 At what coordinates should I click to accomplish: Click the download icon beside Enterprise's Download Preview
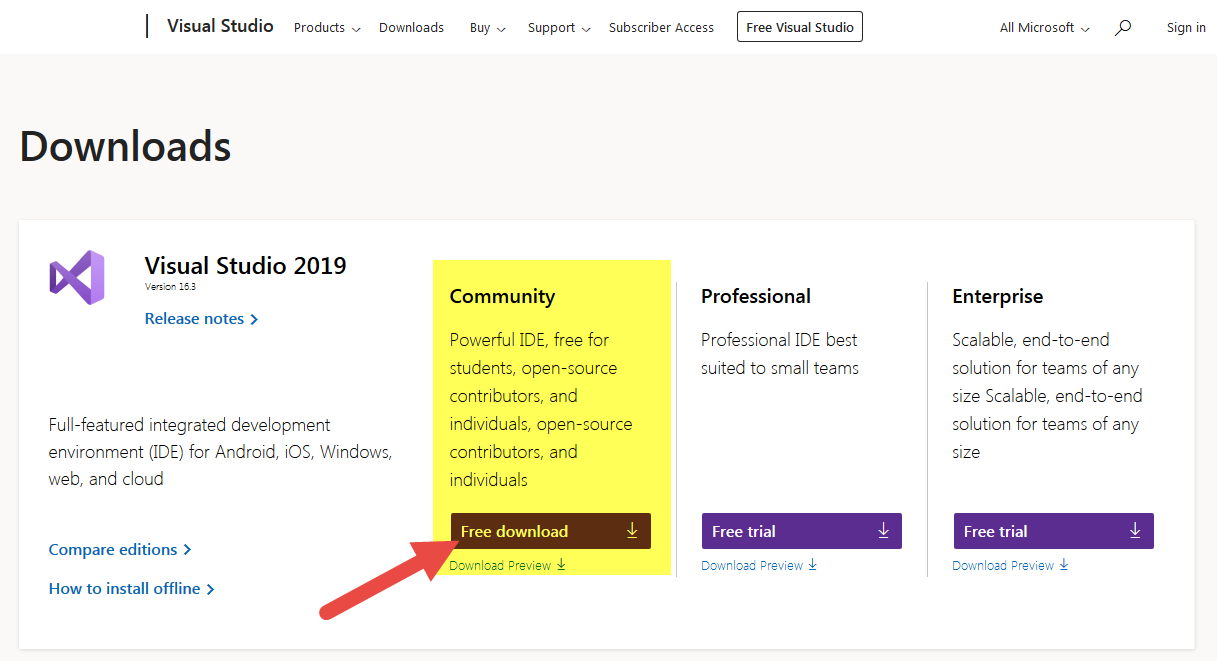pyautogui.click(x=1064, y=564)
